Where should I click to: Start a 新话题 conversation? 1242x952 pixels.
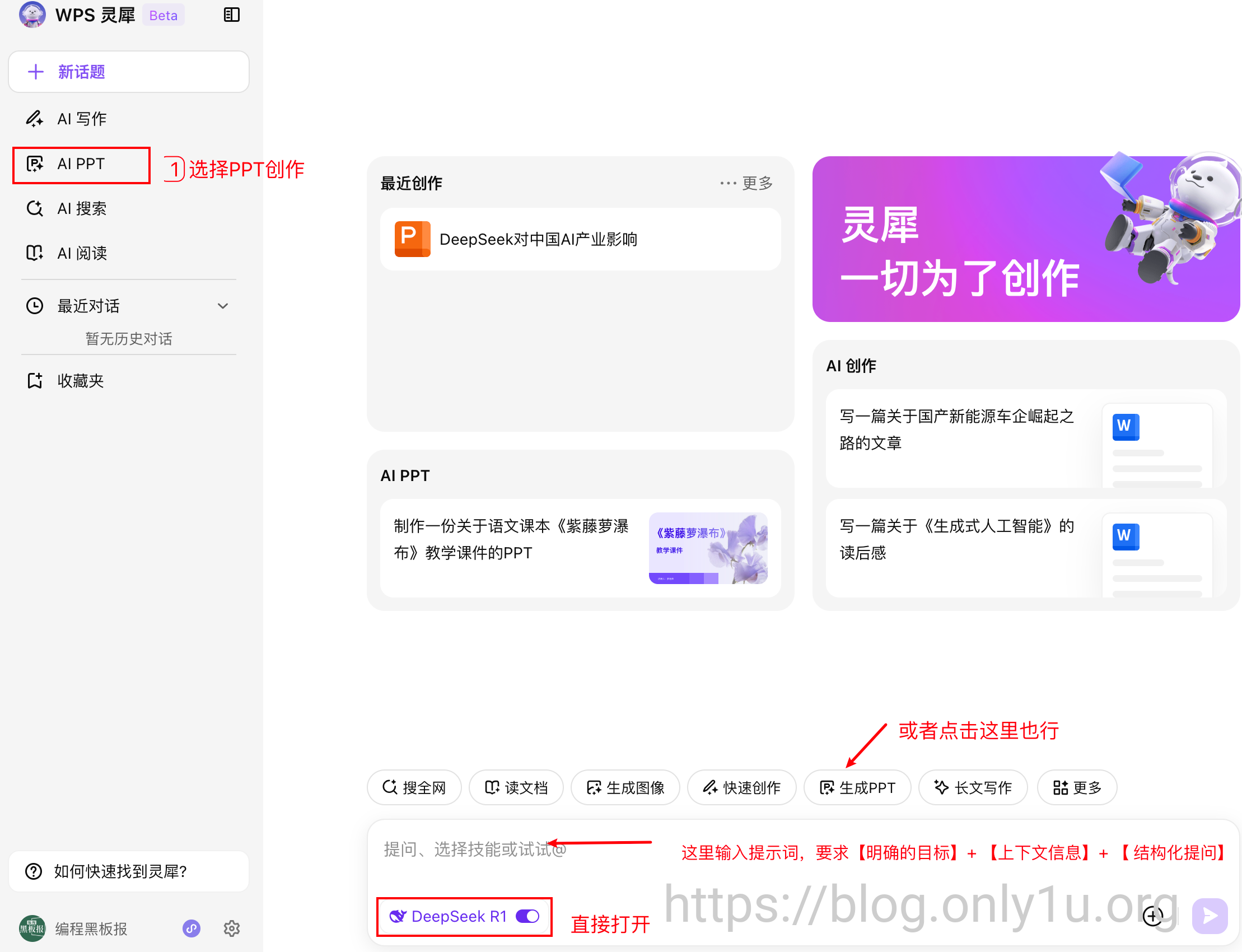point(129,72)
